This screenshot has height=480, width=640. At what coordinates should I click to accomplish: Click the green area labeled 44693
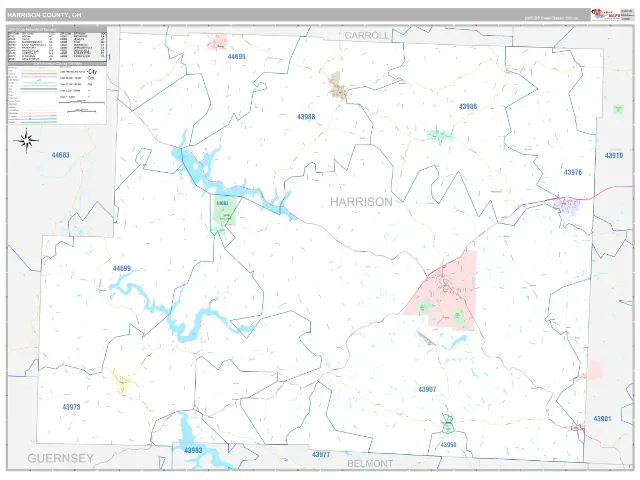click(x=224, y=213)
